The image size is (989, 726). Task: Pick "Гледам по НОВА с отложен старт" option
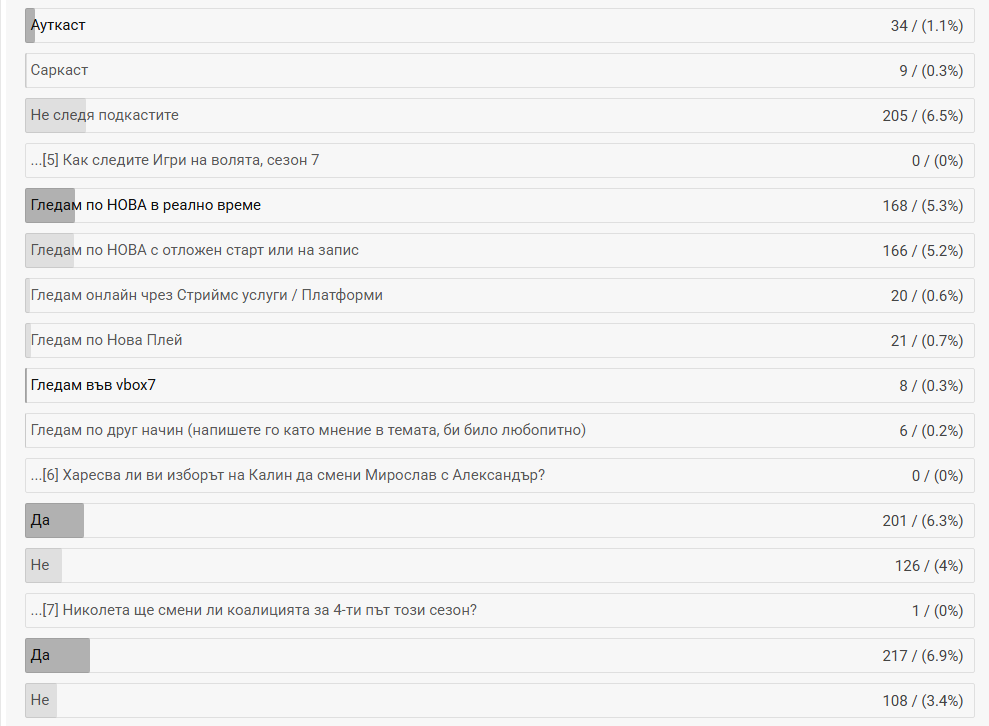(x=195, y=250)
